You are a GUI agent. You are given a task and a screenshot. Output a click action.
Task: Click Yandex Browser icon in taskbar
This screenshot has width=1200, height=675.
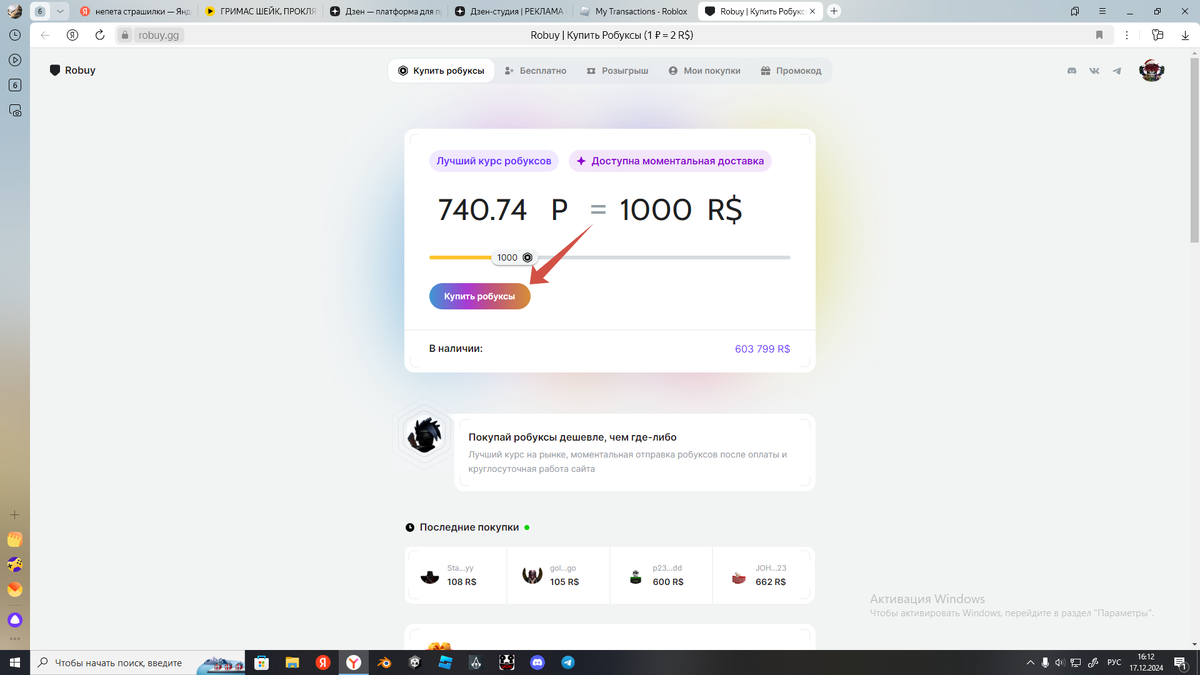[x=354, y=662]
